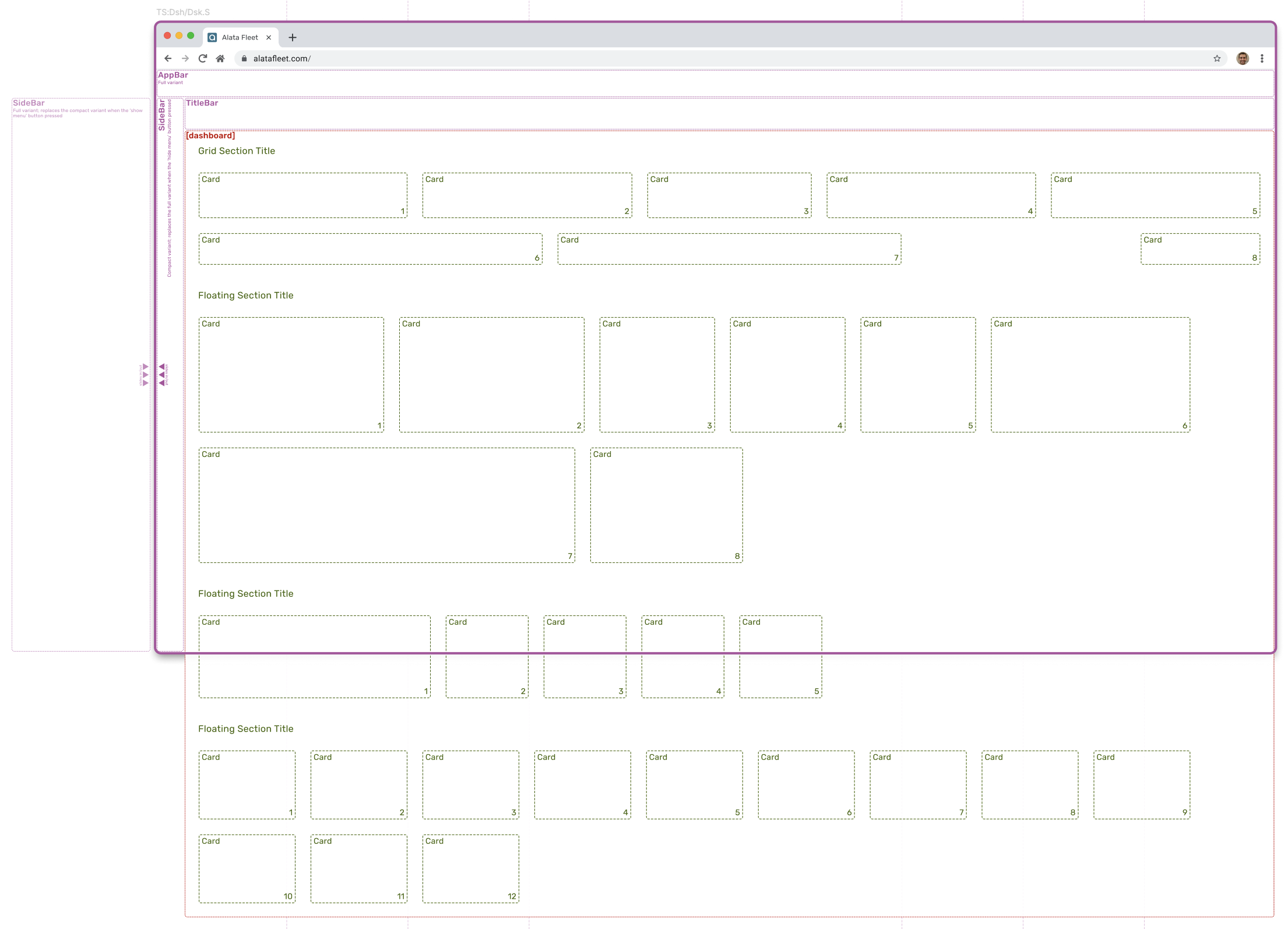Click the right-pointing slides in/out arrows
Viewport: 1288px width, 929px height.
145,375
